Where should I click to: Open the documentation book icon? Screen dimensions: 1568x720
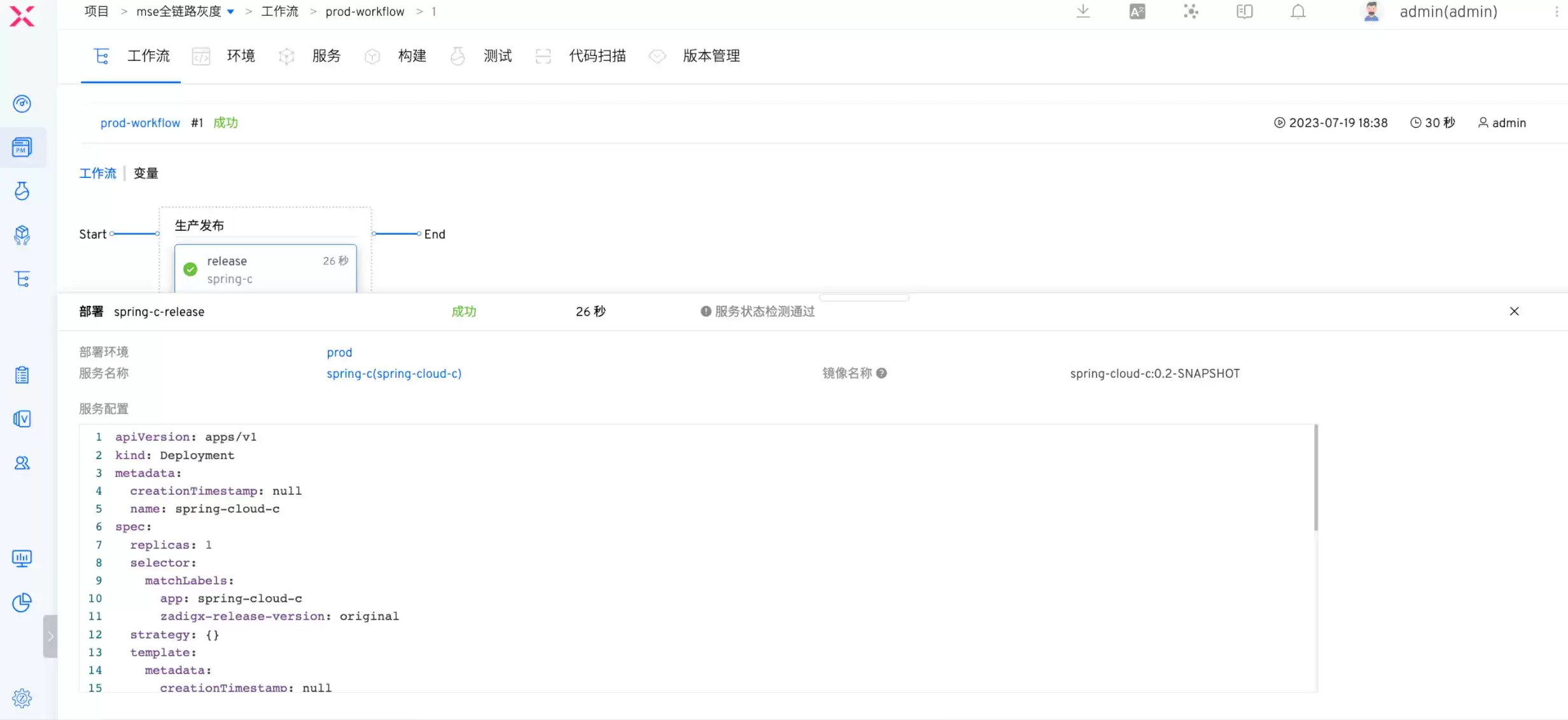click(1245, 11)
